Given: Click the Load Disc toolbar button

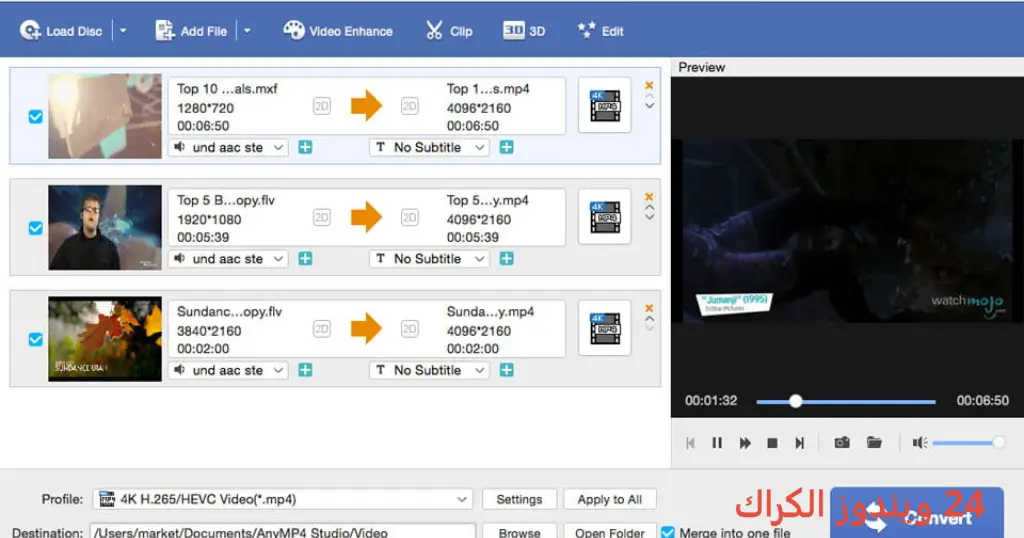Looking at the screenshot, I should 61,31.
